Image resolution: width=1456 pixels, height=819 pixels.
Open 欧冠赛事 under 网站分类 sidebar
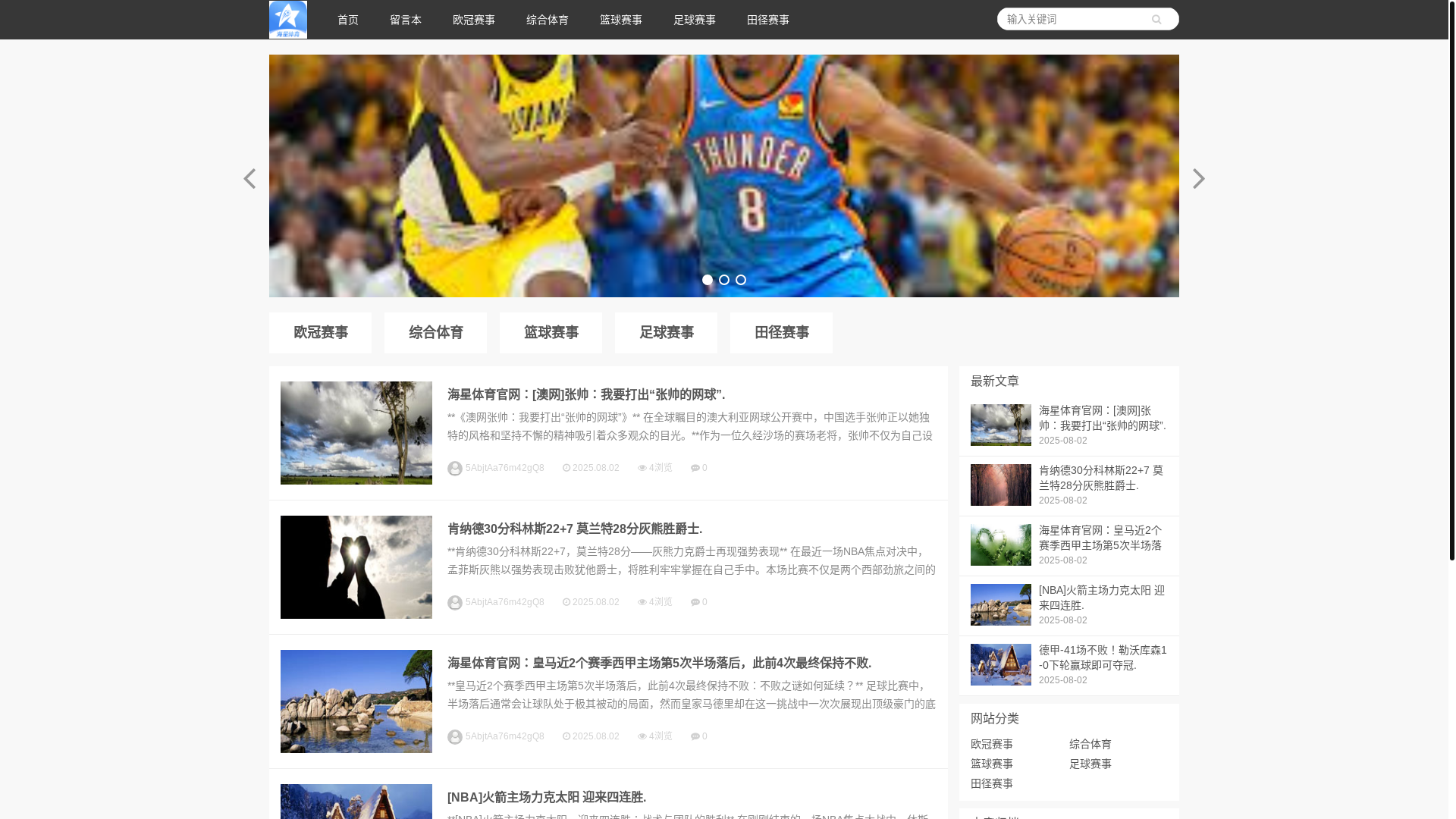coord(992,745)
